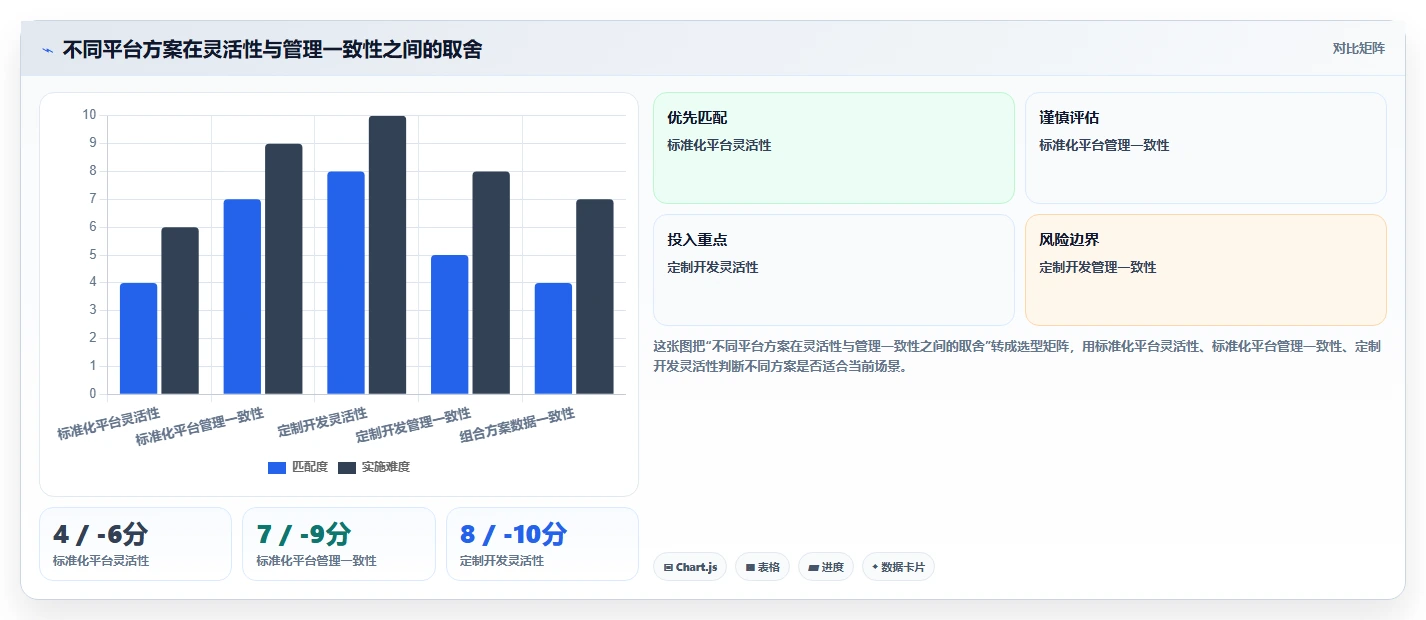1426x620 pixels.
Task: Click the dark 实施难度 bar for 标准化平台管理一致性
Action: (284, 269)
